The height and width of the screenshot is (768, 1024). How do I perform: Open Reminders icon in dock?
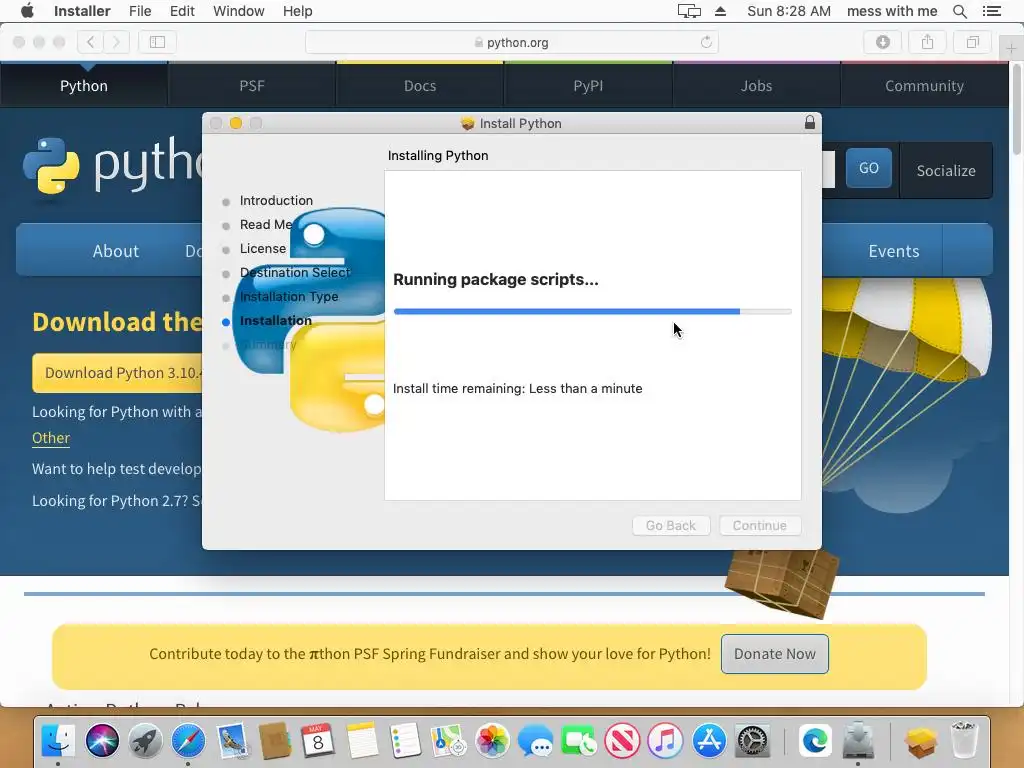(x=405, y=741)
